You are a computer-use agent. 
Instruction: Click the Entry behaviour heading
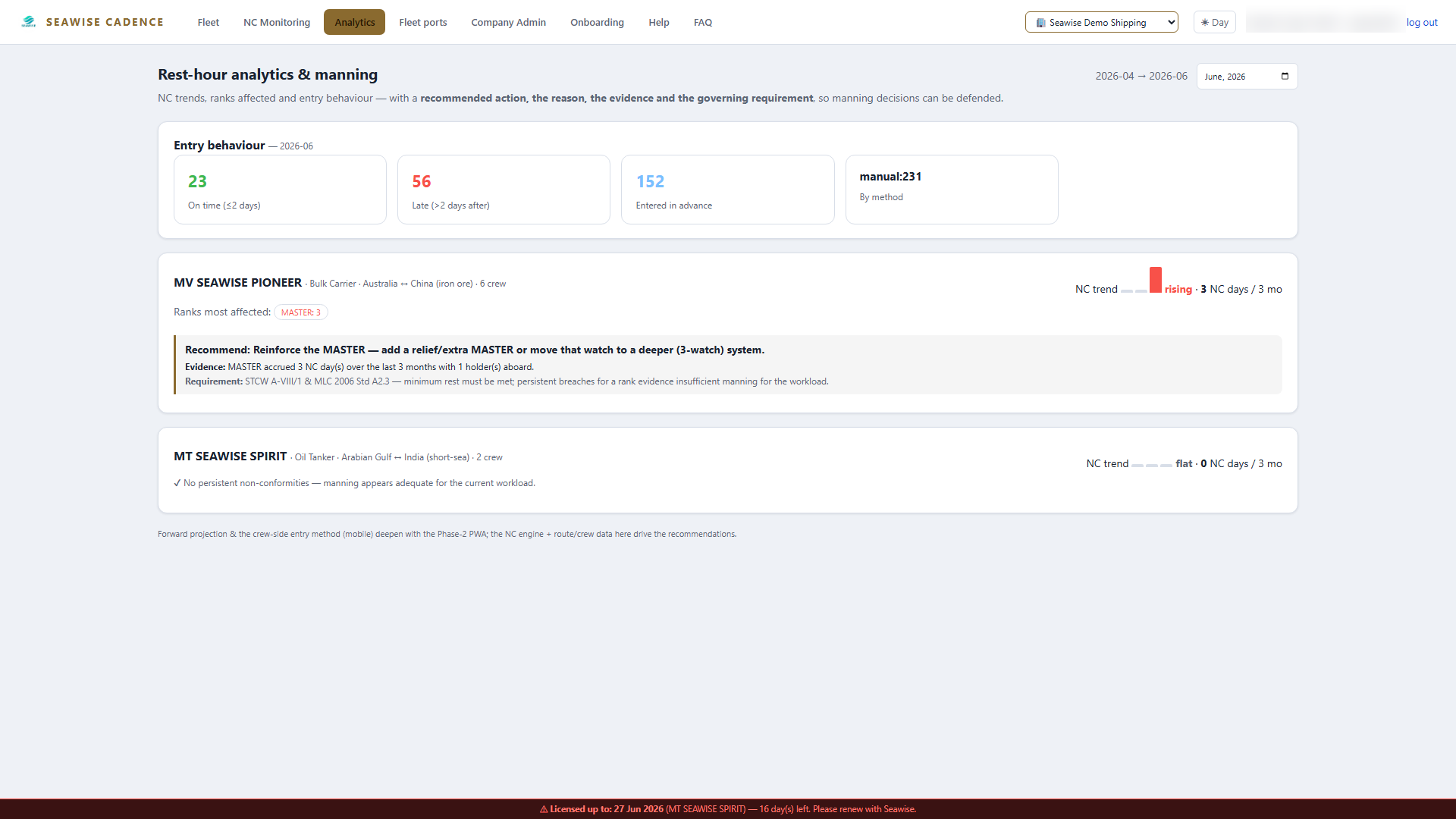pyautogui.click(x=219, y=146)
